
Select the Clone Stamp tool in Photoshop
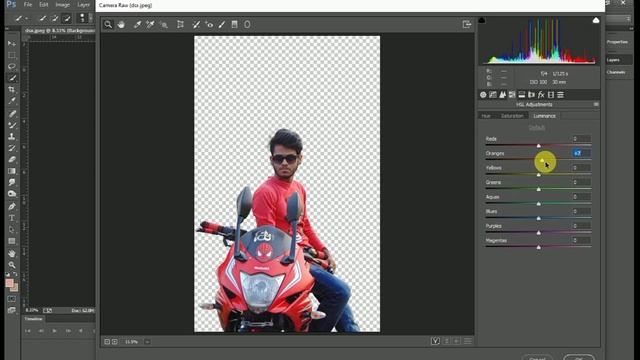(12, 137)
